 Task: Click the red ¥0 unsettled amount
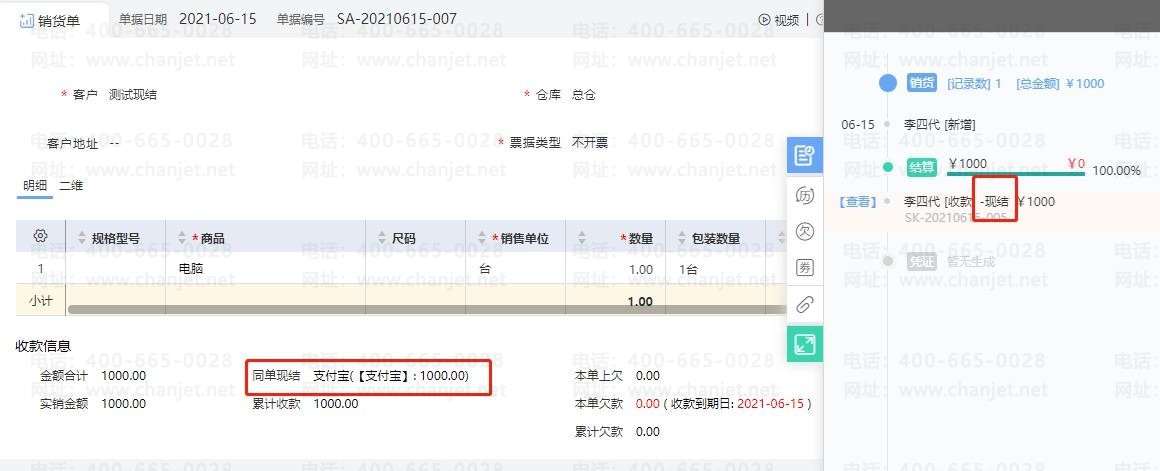(1076, 163)
